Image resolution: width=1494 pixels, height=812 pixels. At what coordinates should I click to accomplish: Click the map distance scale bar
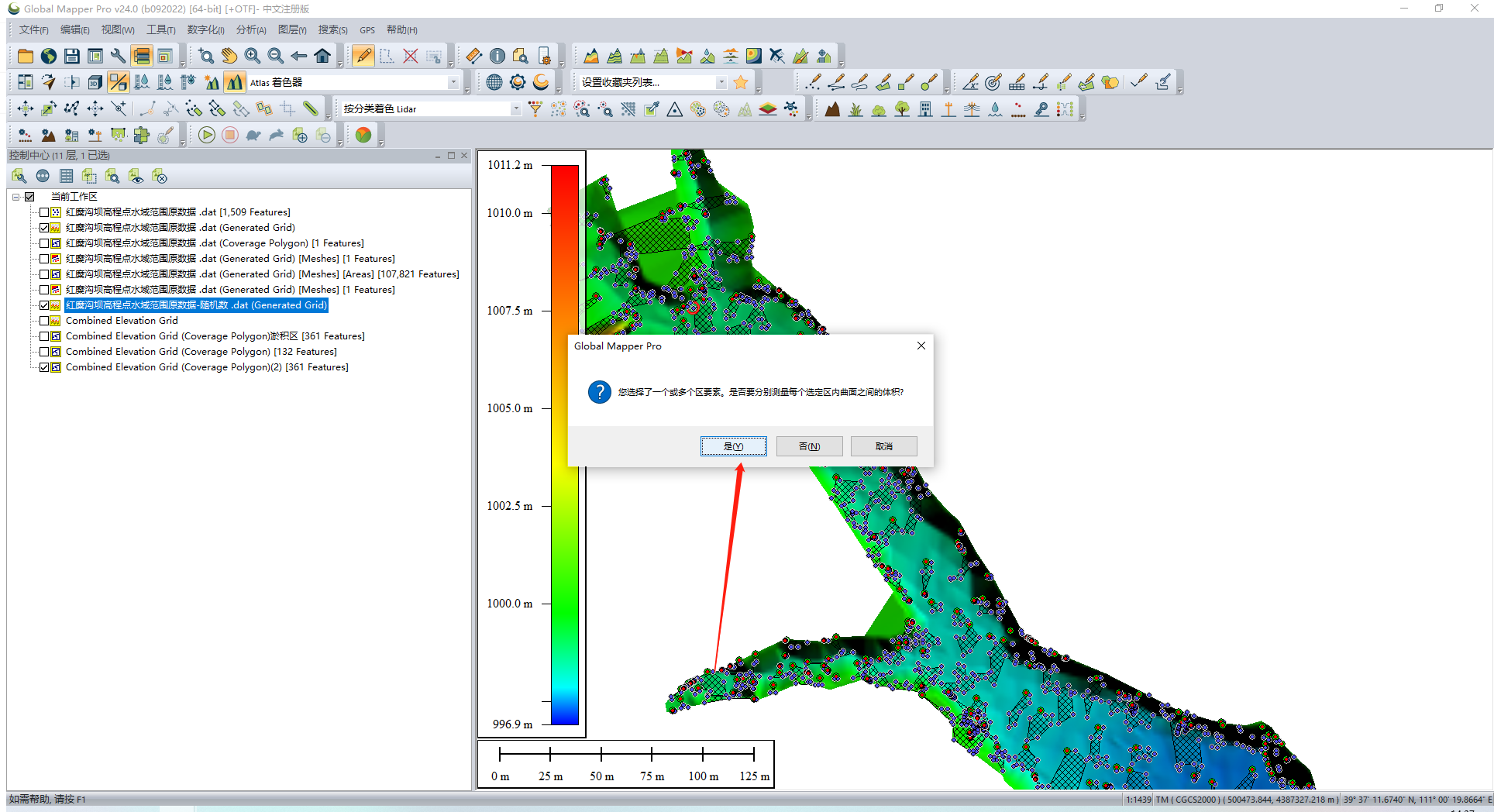(x=626, y=764)
